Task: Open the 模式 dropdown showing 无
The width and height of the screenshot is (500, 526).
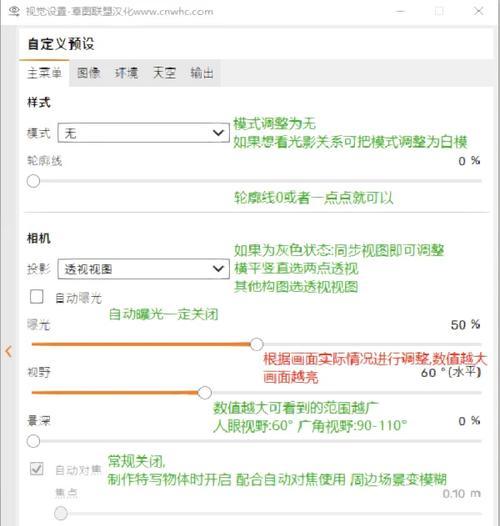Action: [144, 133]
